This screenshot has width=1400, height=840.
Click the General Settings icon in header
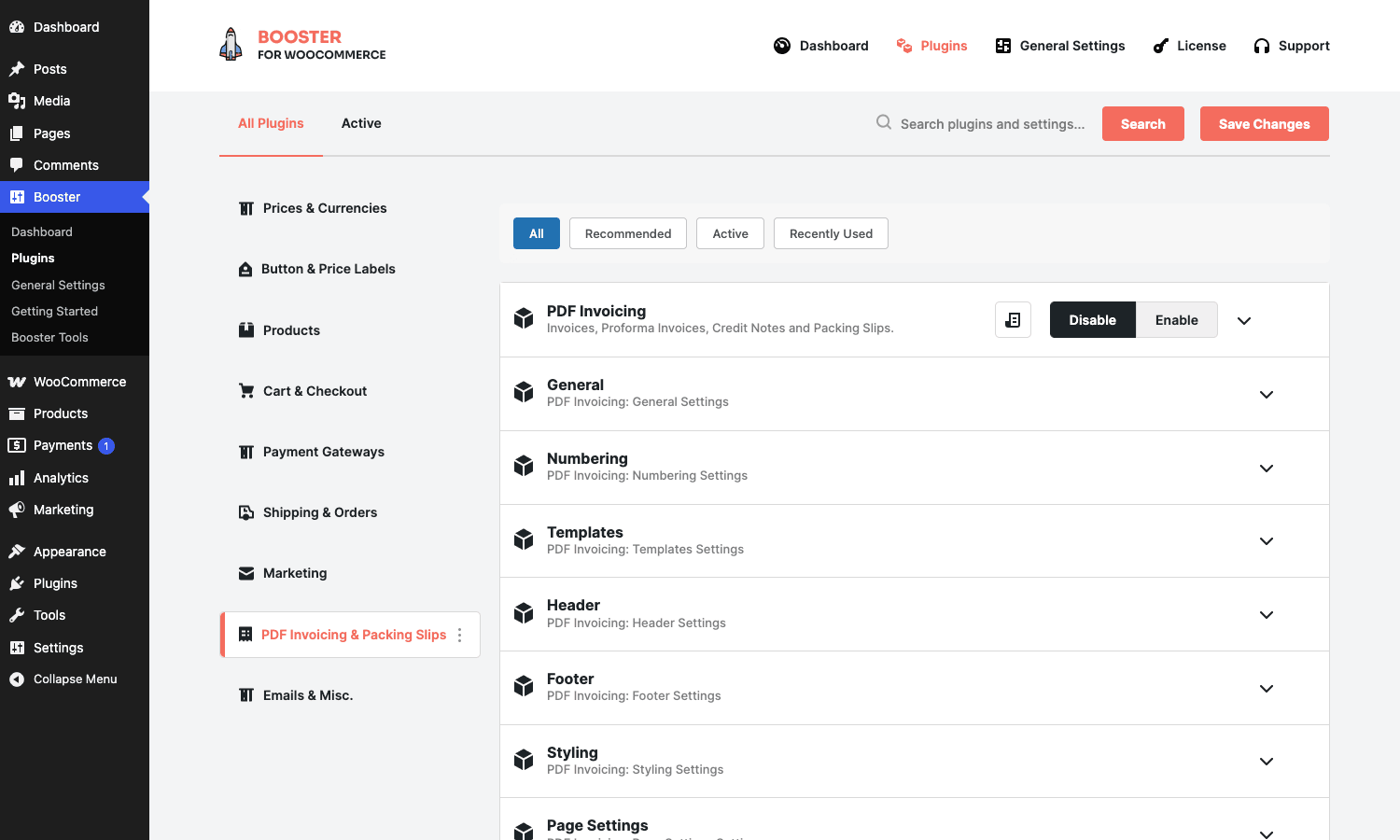tap(1003, 46)
